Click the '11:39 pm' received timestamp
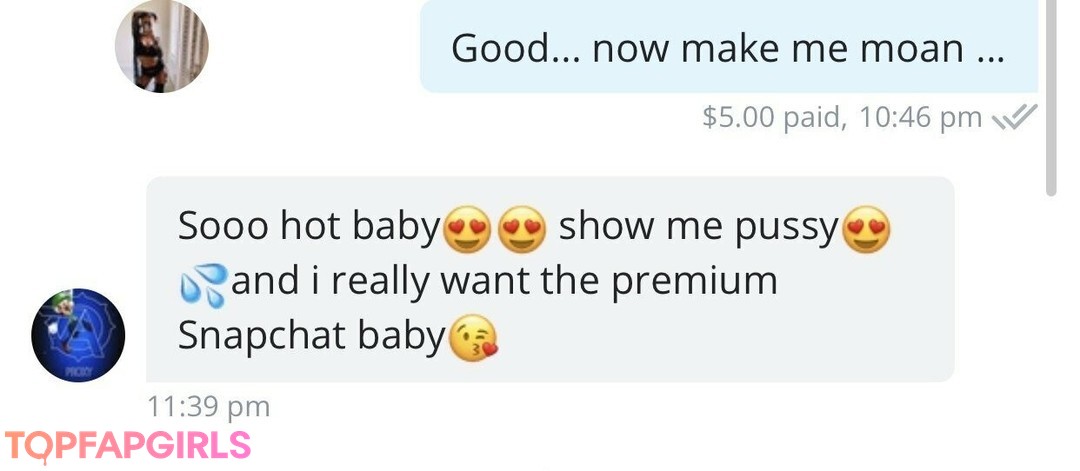The image size is (1080, 471). tap(209, 406)
